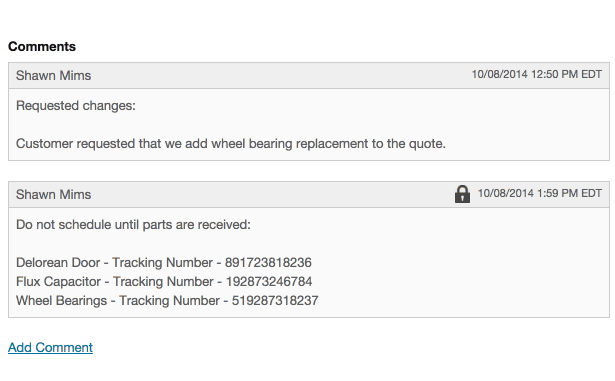Click Shawn Mims name on locked comment
This screenshot has height=381, width=615.
(x=53, y=194)
